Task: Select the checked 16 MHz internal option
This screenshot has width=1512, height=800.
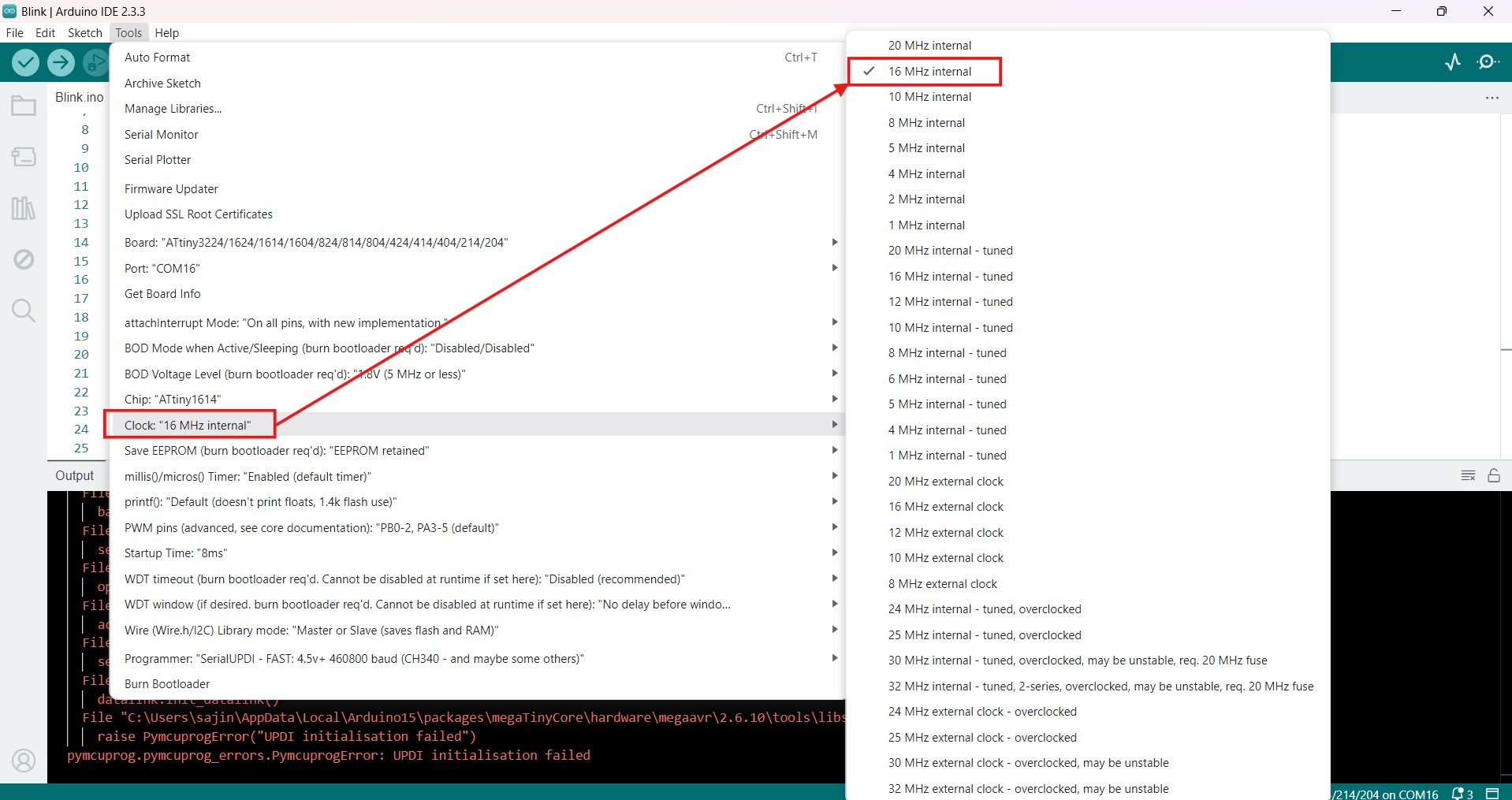Action: 1088,72
